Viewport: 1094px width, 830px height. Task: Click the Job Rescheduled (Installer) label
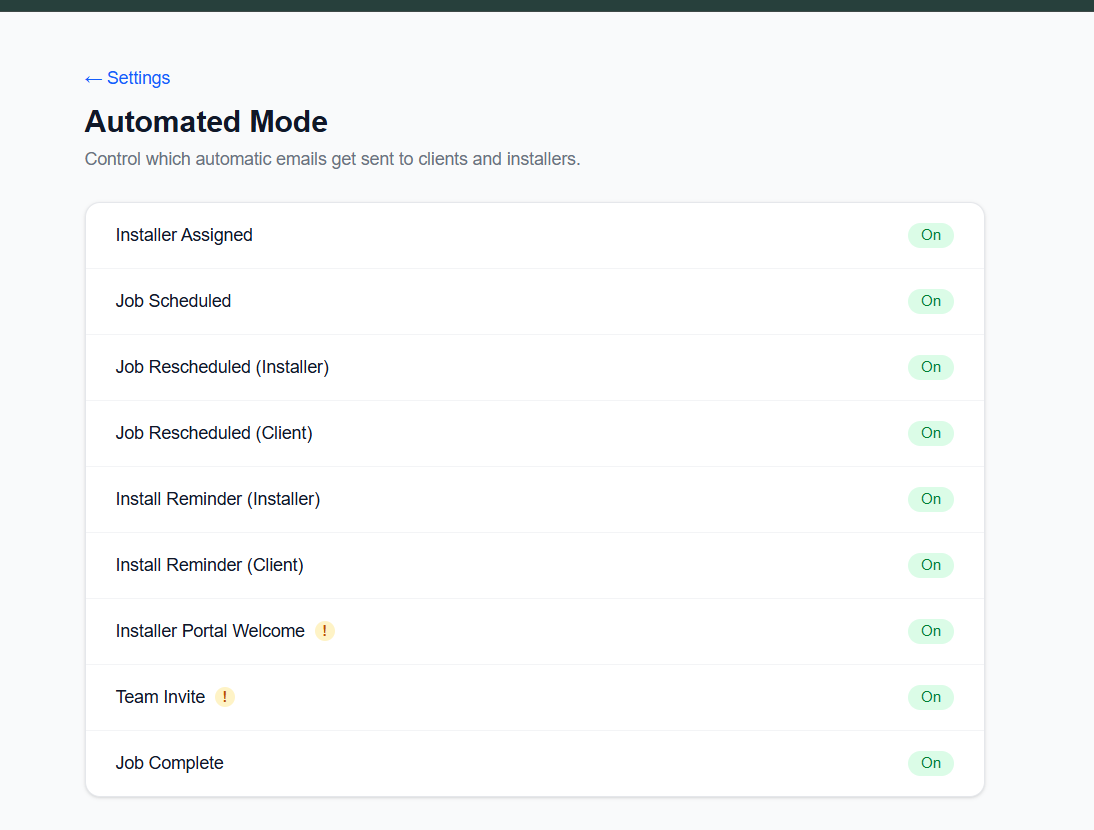pos(222,367)
